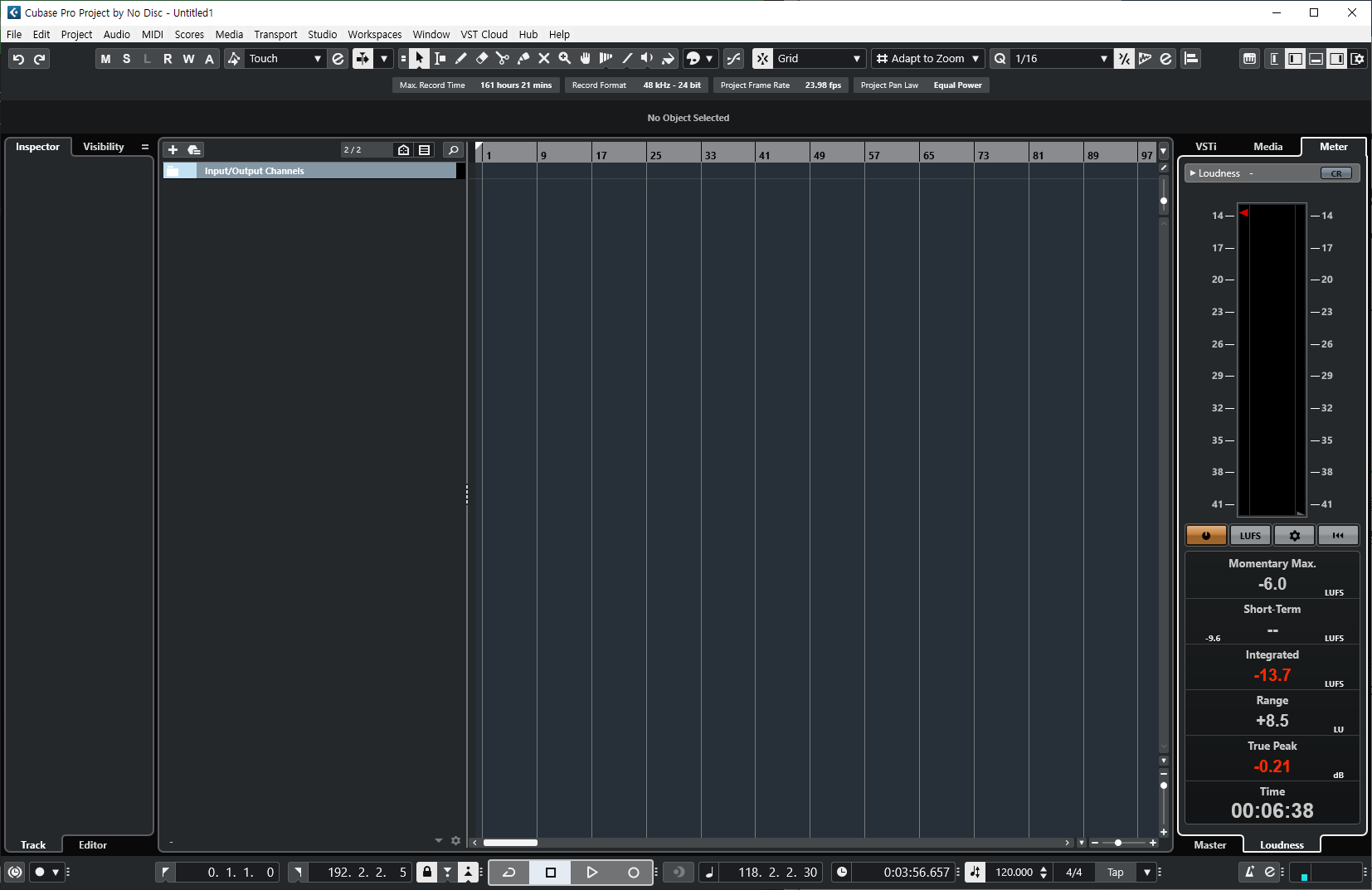
Task: Select the Erase tool
Action: pos(482,58)
